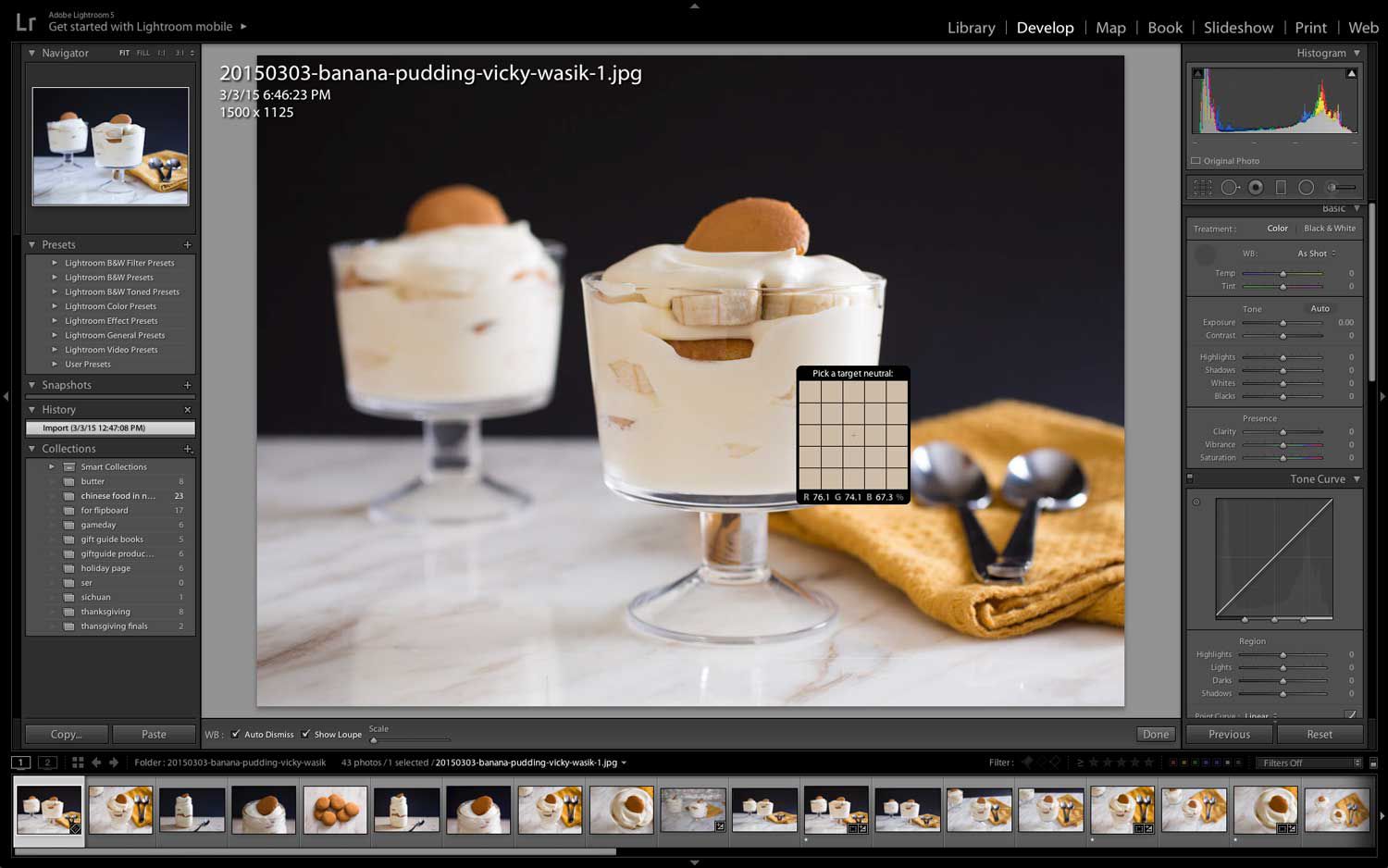
Task: Select the Spot Removal tool
Action: coord(1231,187)
